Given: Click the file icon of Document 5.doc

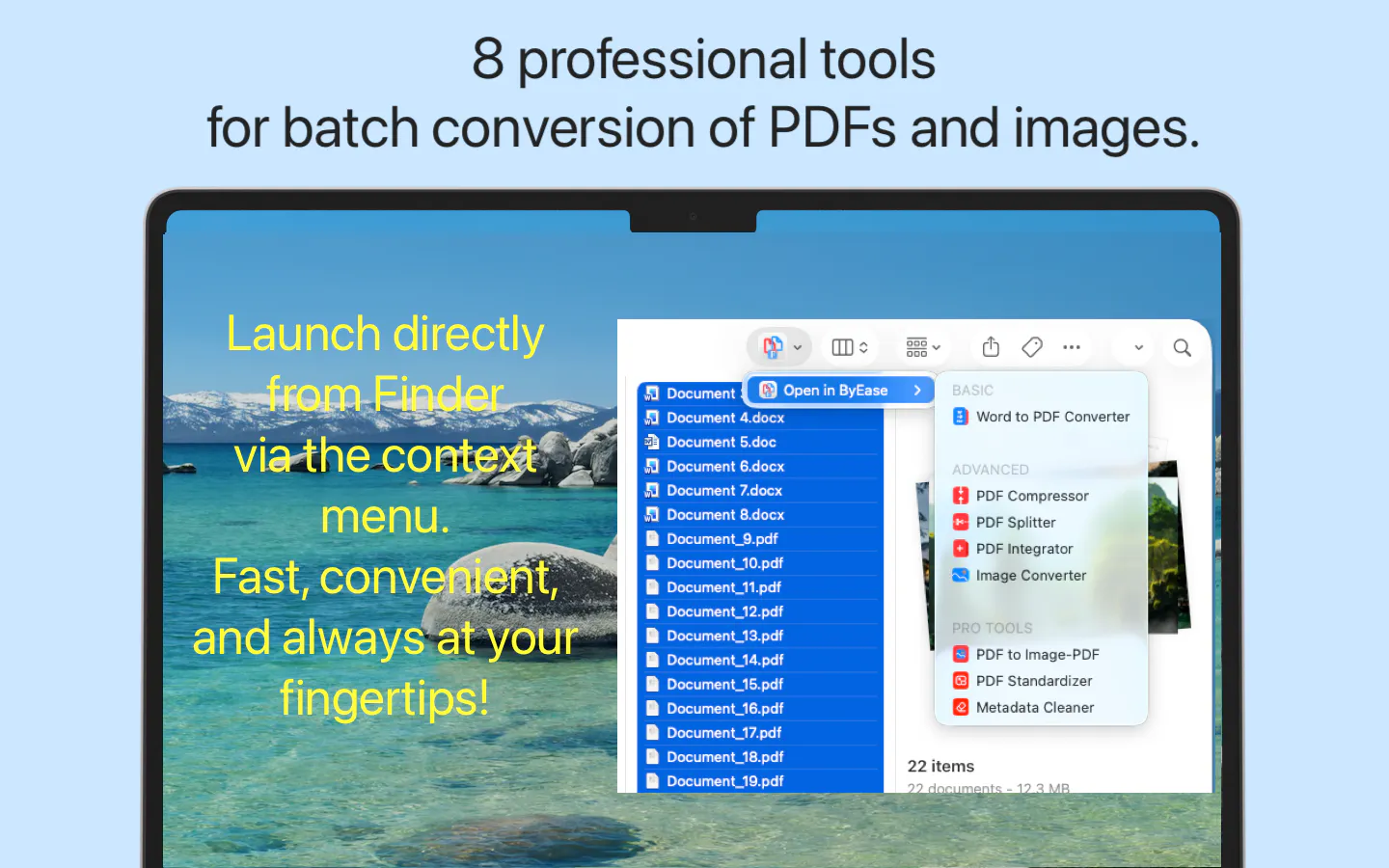Looking at the screenshot, I should [x=652, y=442].
